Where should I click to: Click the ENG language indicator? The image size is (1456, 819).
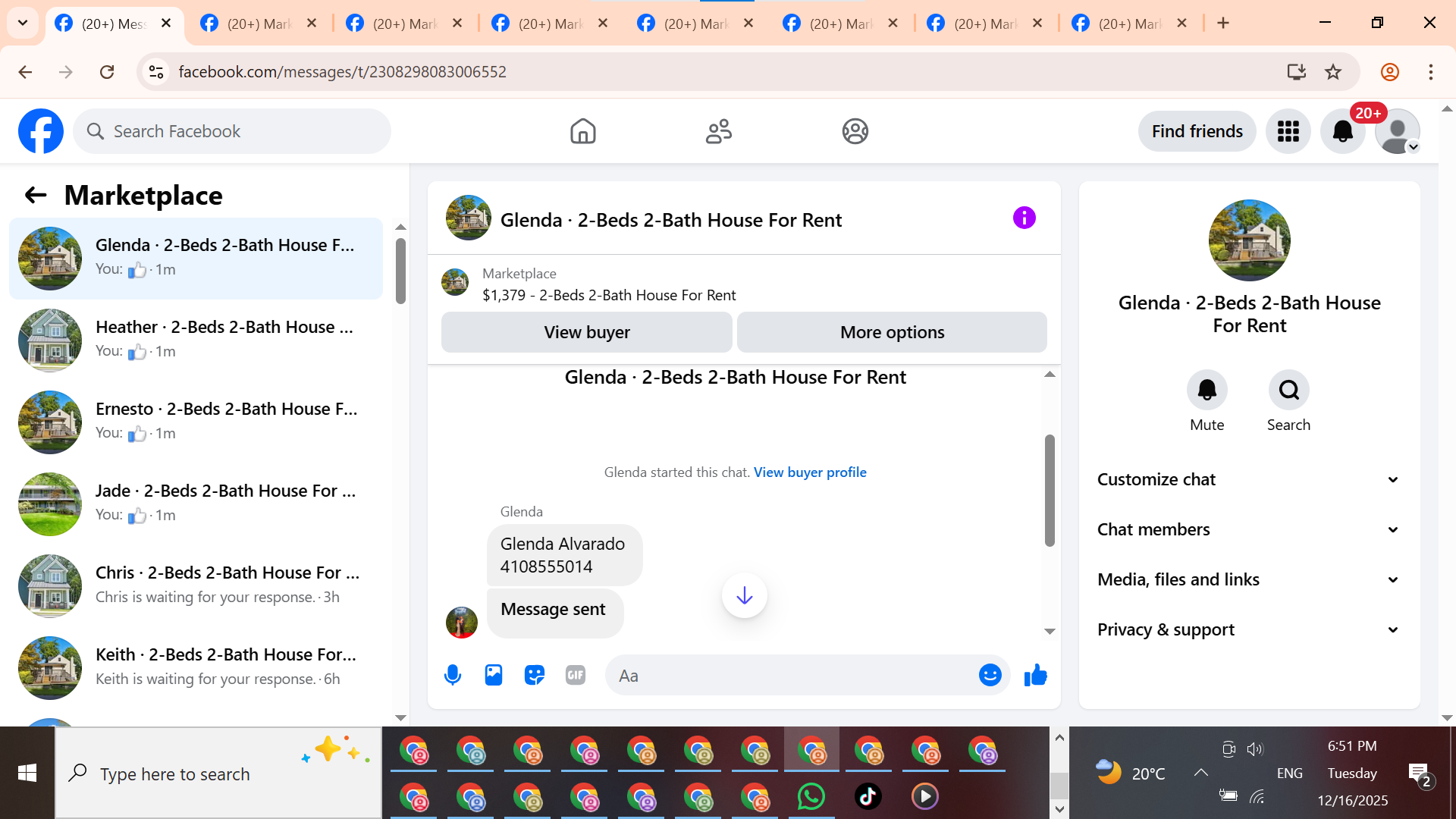coord(1289,773)
